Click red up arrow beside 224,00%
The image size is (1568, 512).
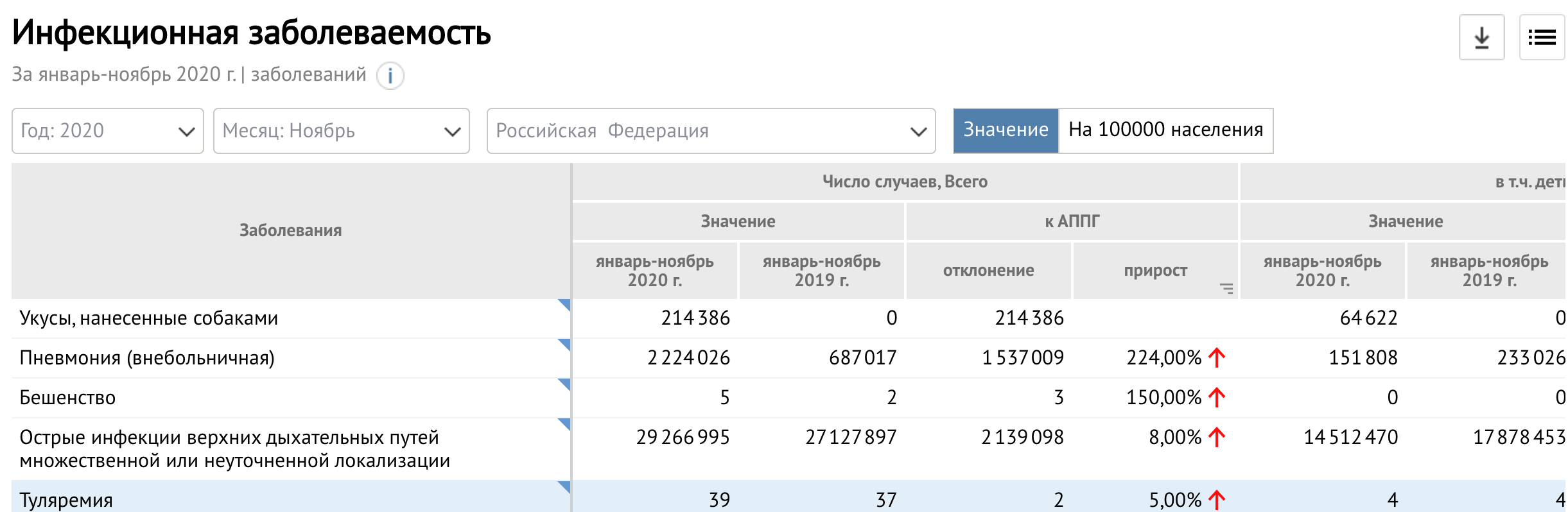point(1216,357)
